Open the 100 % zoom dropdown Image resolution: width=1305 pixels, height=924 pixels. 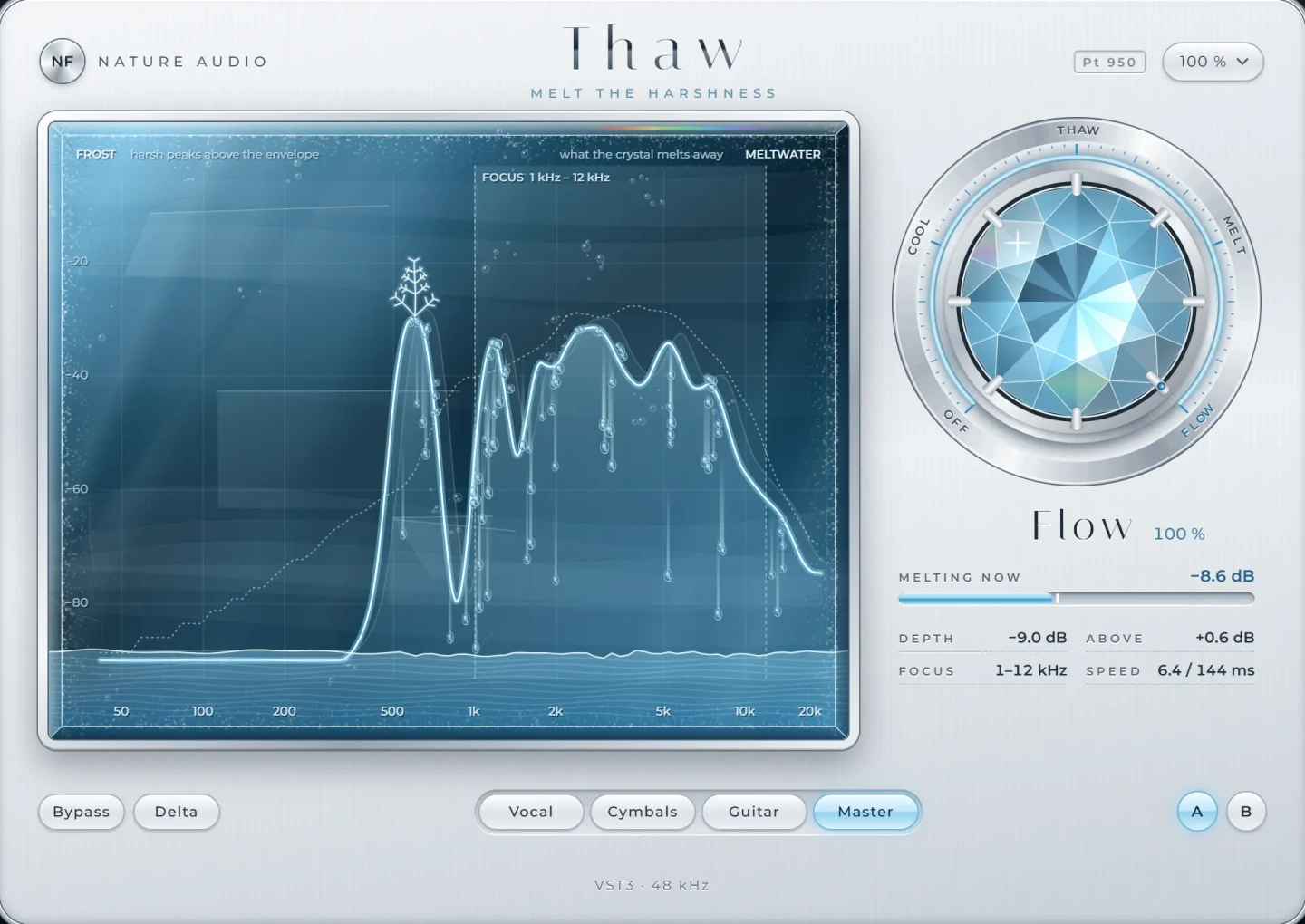(1213, 62)
